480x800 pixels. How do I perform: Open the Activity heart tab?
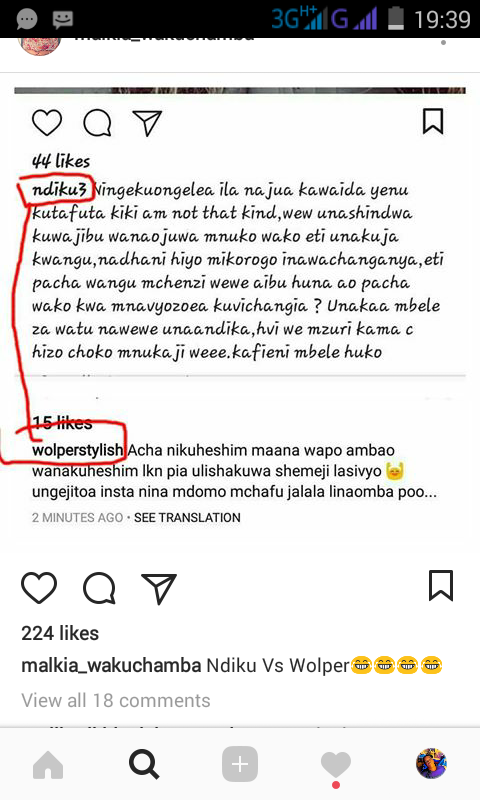click(336, 765)
